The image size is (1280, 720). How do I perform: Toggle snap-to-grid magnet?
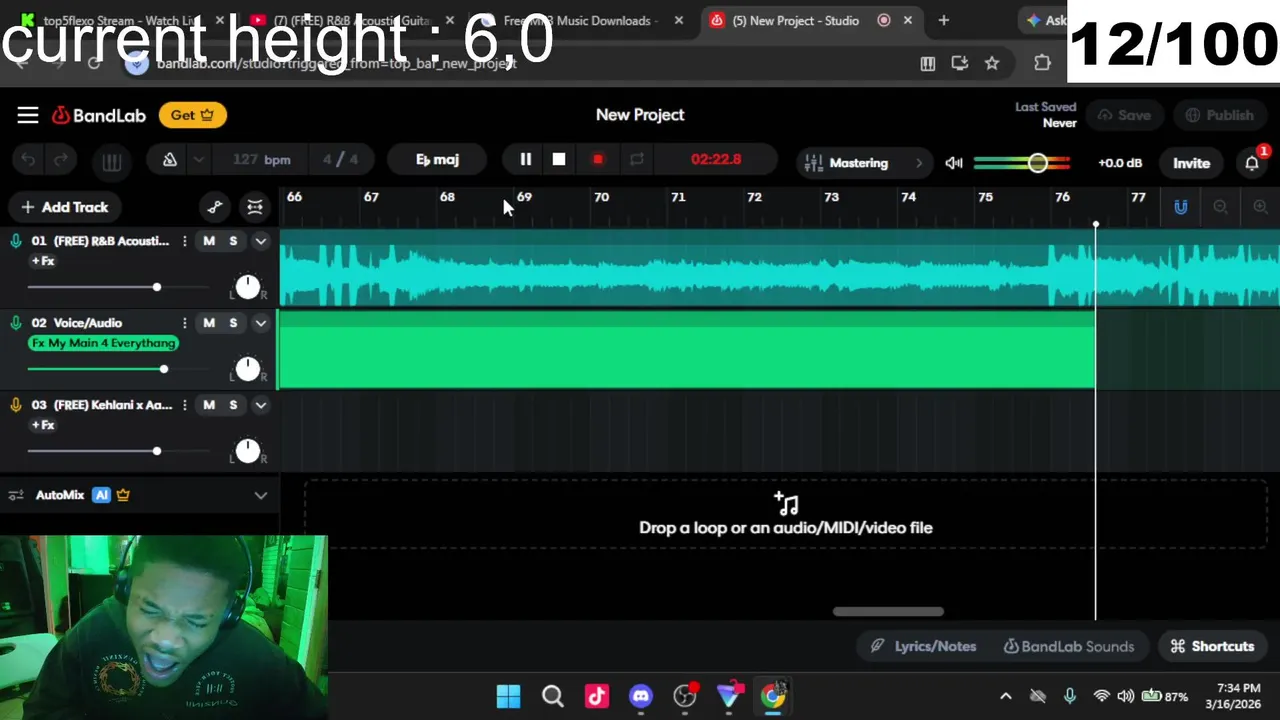1181,207
